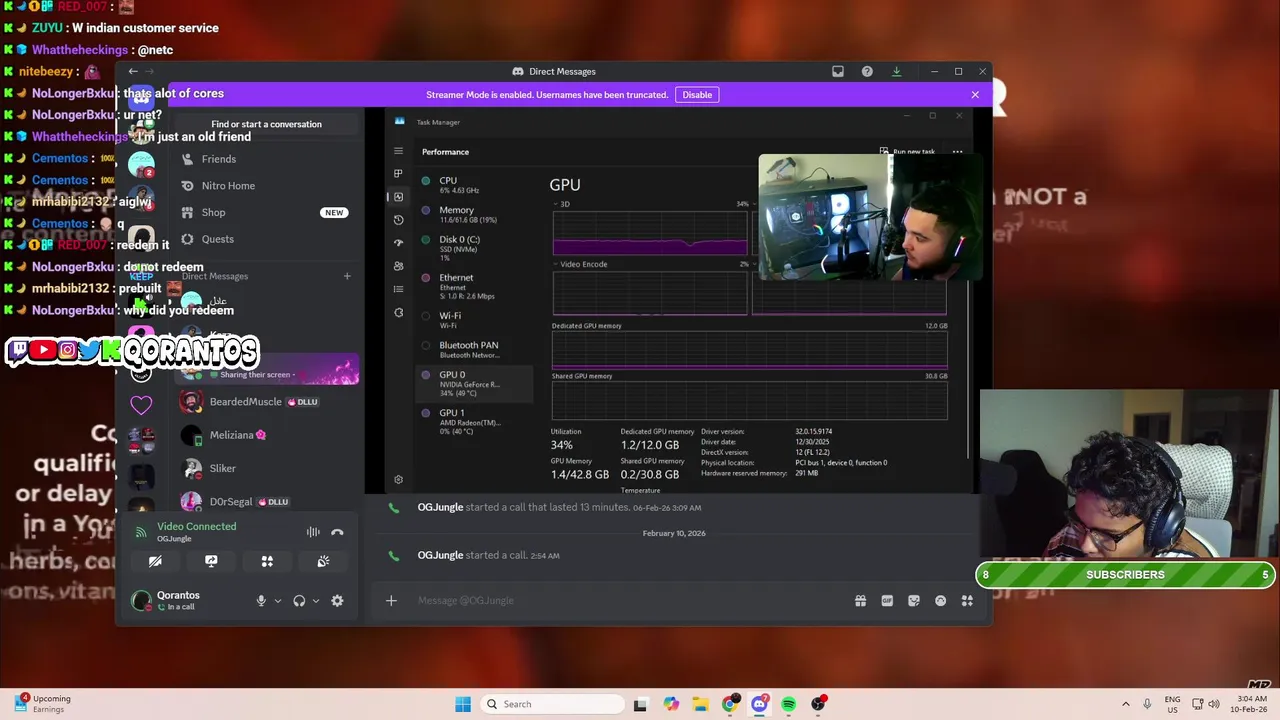
Task: Open the Upcoming Earnings widget
Action: pos(42,704)
